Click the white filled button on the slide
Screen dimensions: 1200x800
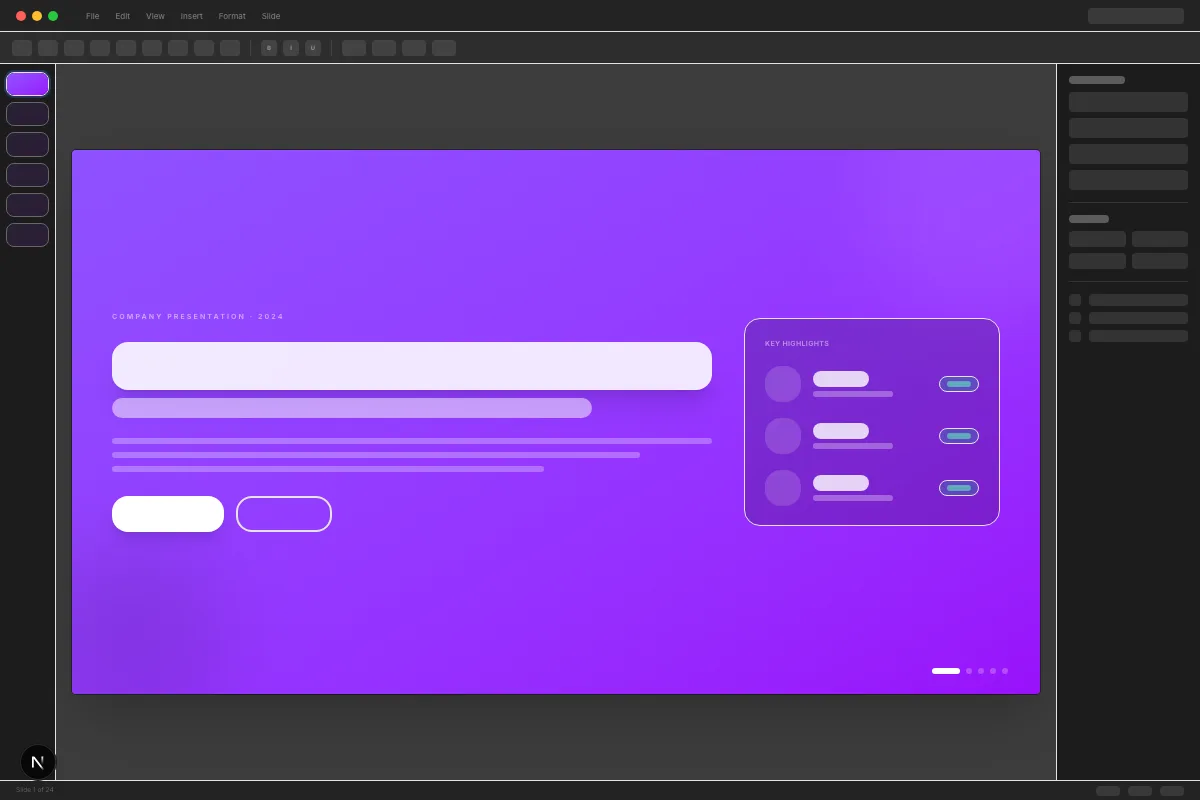point(168,514)
